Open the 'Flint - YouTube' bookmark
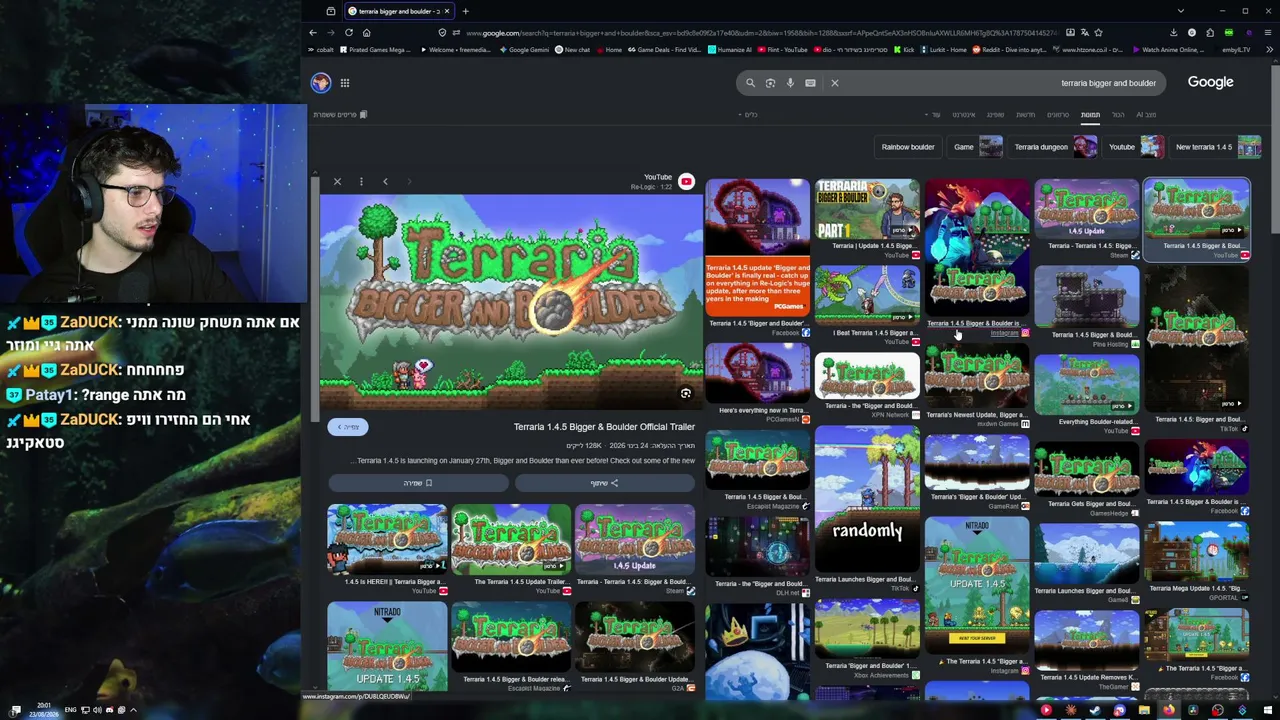 (x=781, y=49)
